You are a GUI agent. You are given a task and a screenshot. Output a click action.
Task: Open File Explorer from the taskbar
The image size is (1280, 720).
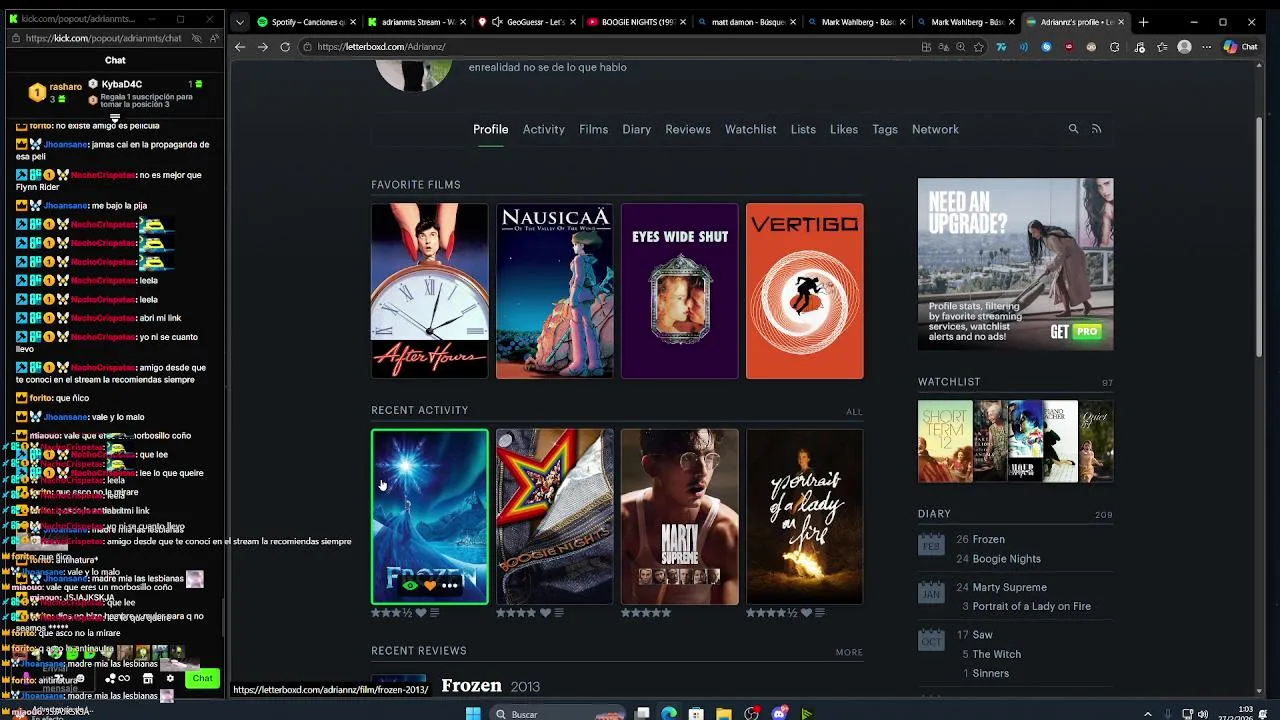pyautogui.click(x=723, y=714)
